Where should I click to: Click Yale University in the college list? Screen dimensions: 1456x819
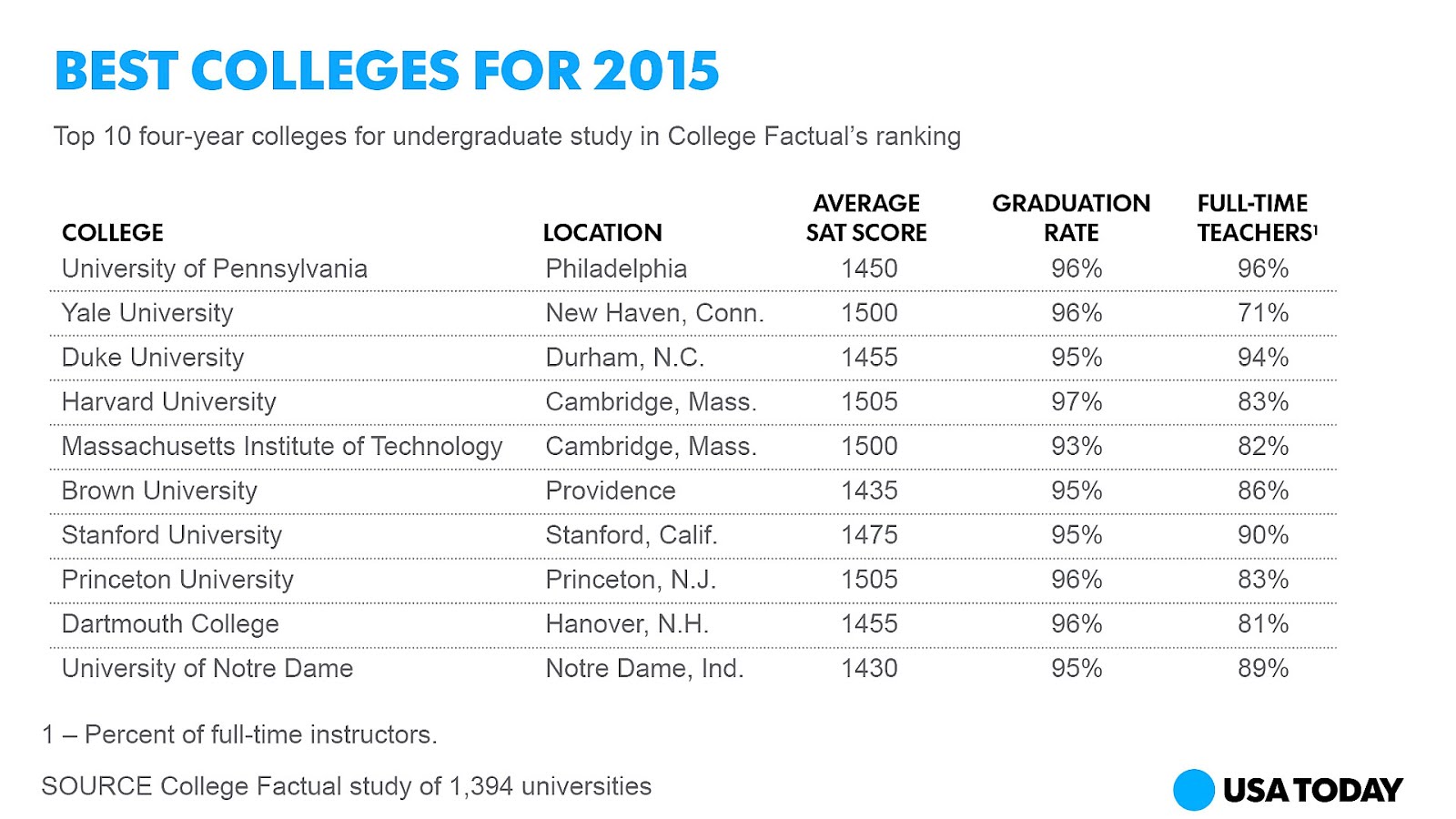point(147,313)
